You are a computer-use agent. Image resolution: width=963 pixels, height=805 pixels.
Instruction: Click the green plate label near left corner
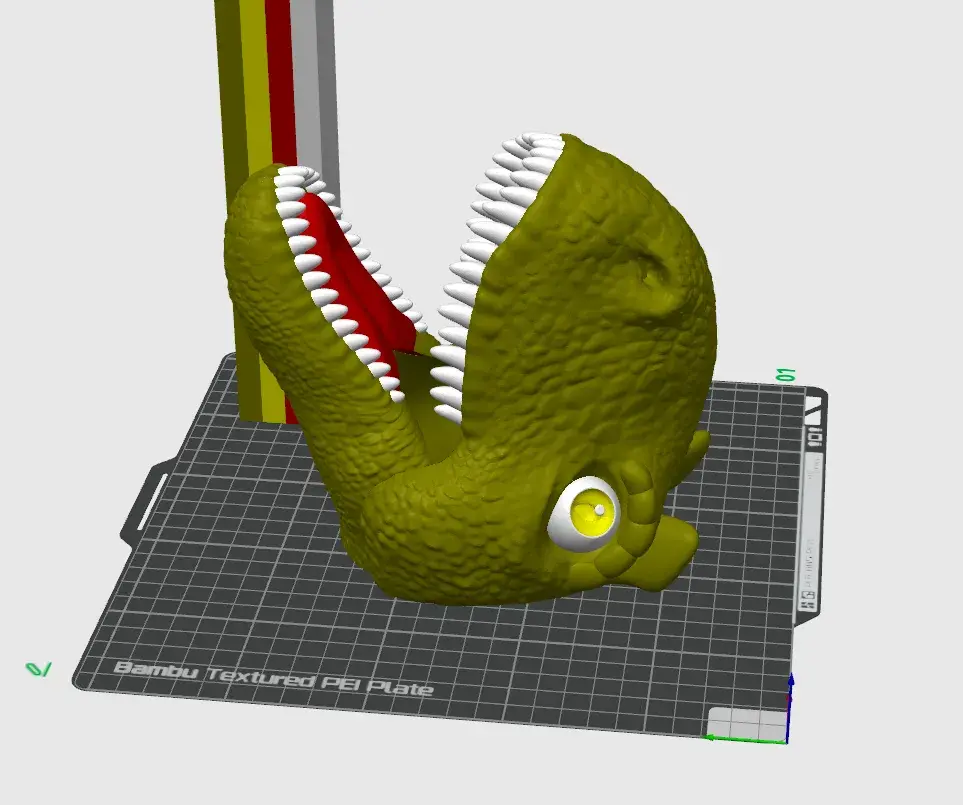(39, 668)
